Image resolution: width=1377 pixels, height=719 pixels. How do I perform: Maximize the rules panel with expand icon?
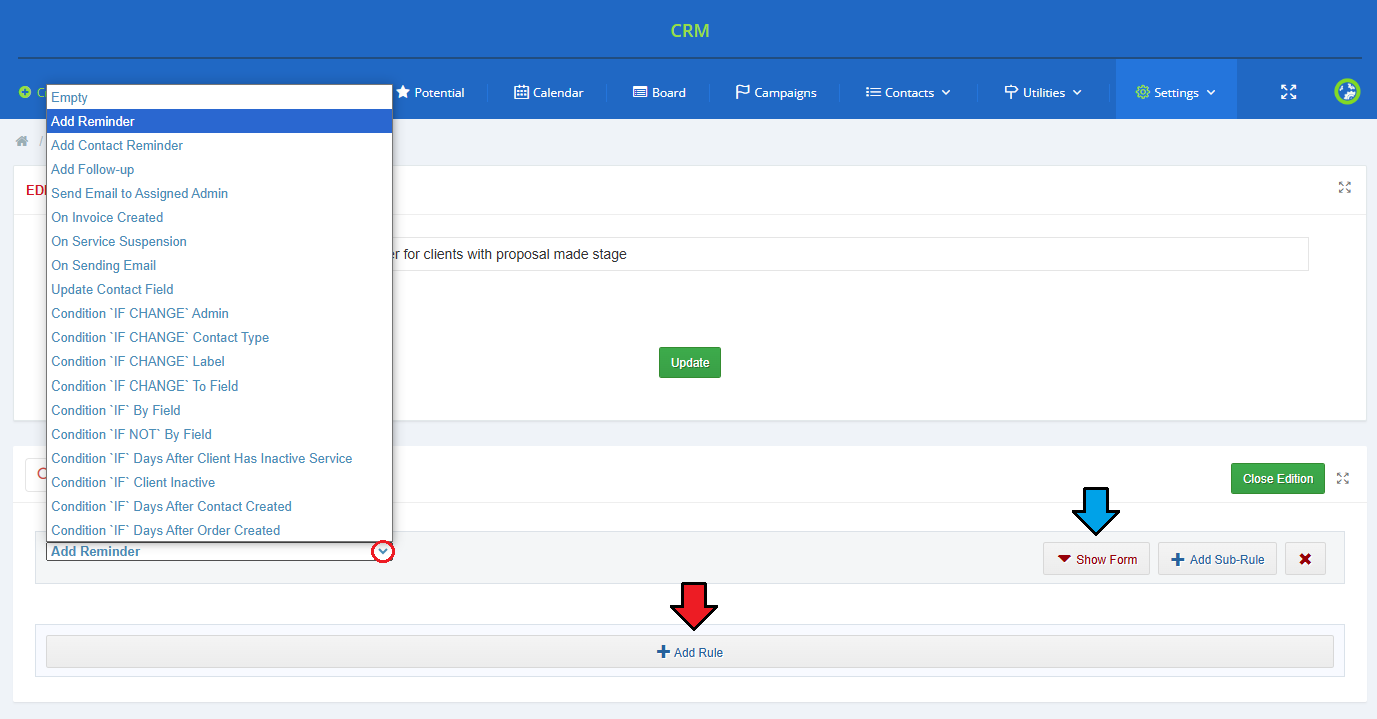tap(1343, 478)
